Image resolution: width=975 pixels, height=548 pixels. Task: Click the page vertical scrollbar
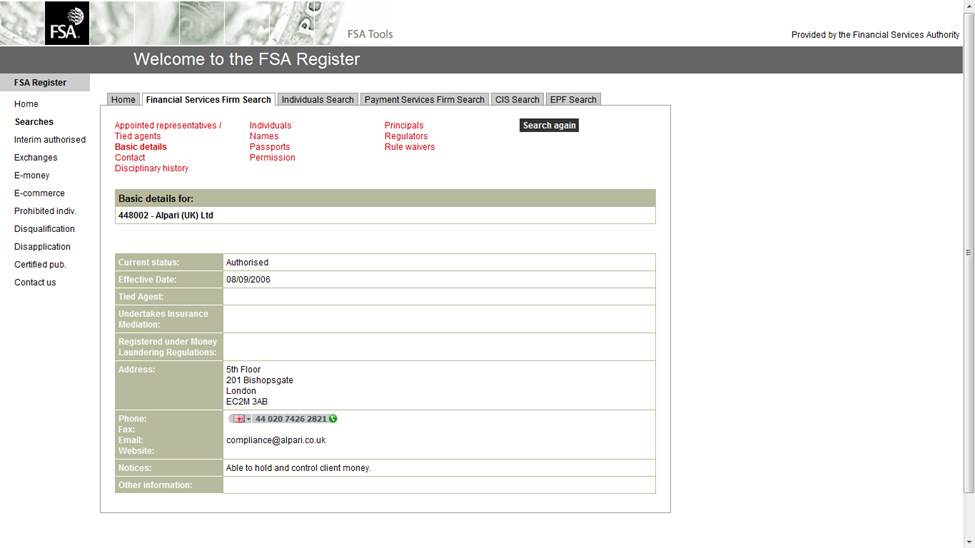tap(969, 252)
